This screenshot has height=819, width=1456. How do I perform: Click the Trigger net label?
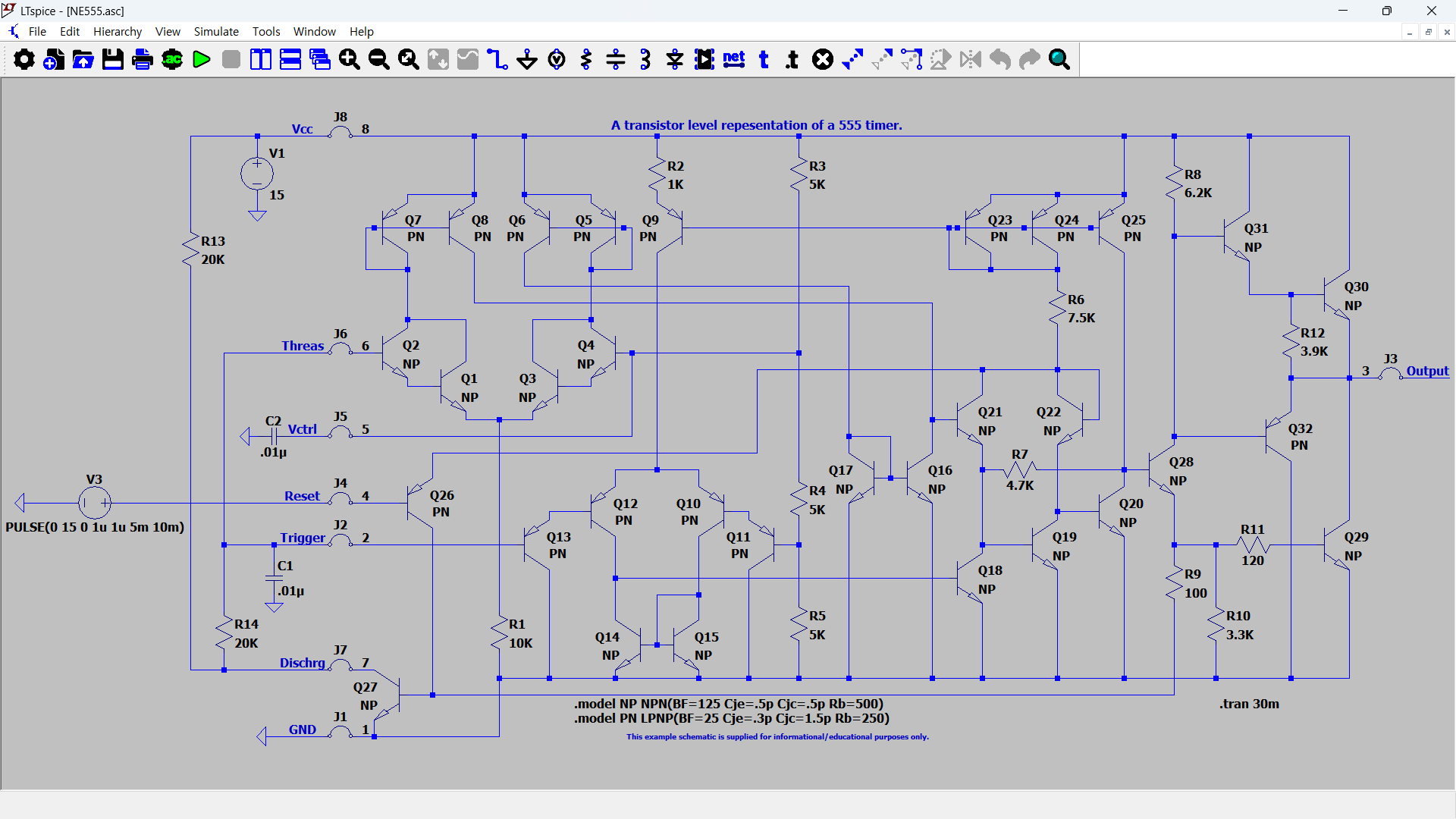(303, 538)
